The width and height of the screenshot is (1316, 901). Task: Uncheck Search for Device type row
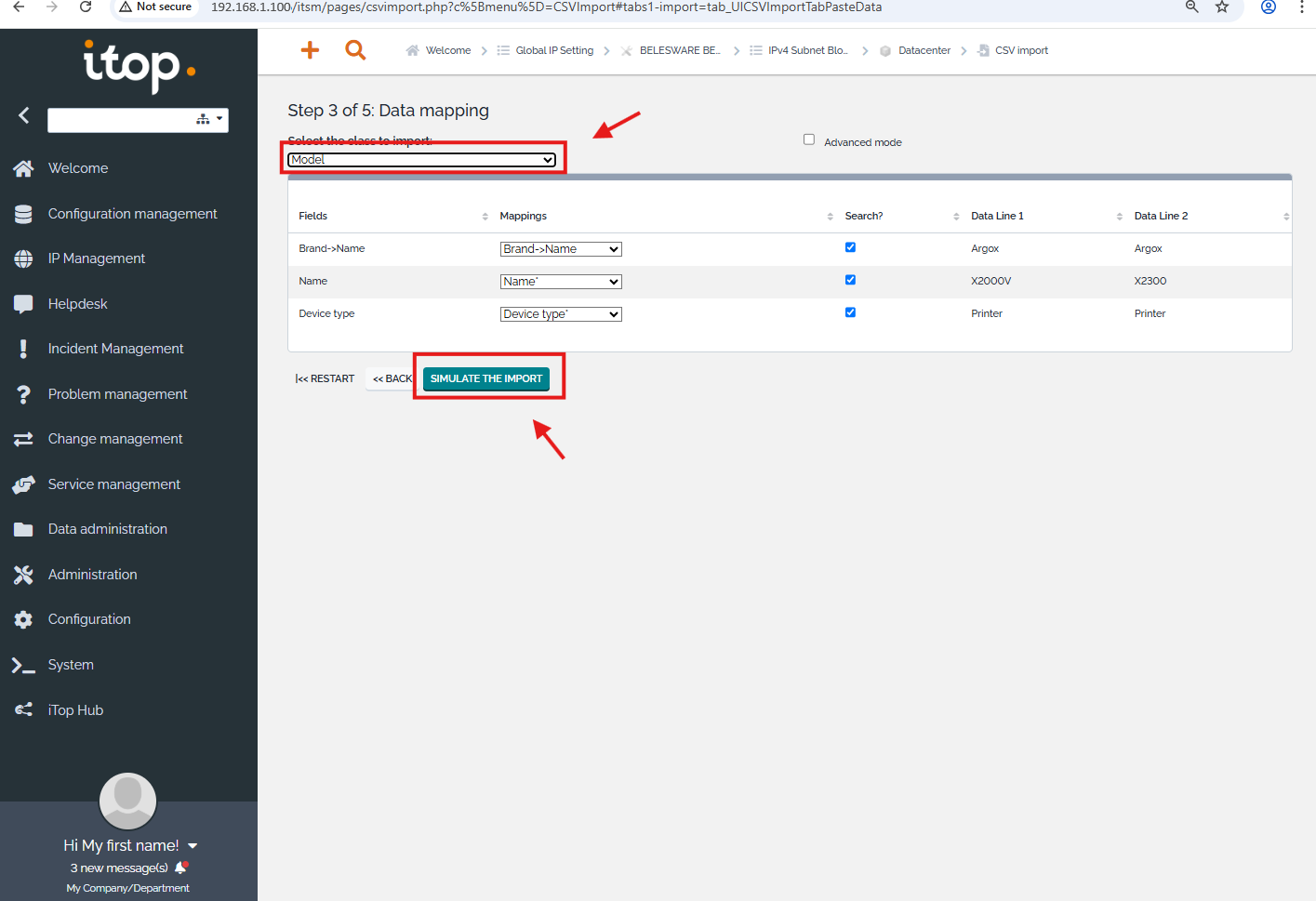tap(850, 312)
